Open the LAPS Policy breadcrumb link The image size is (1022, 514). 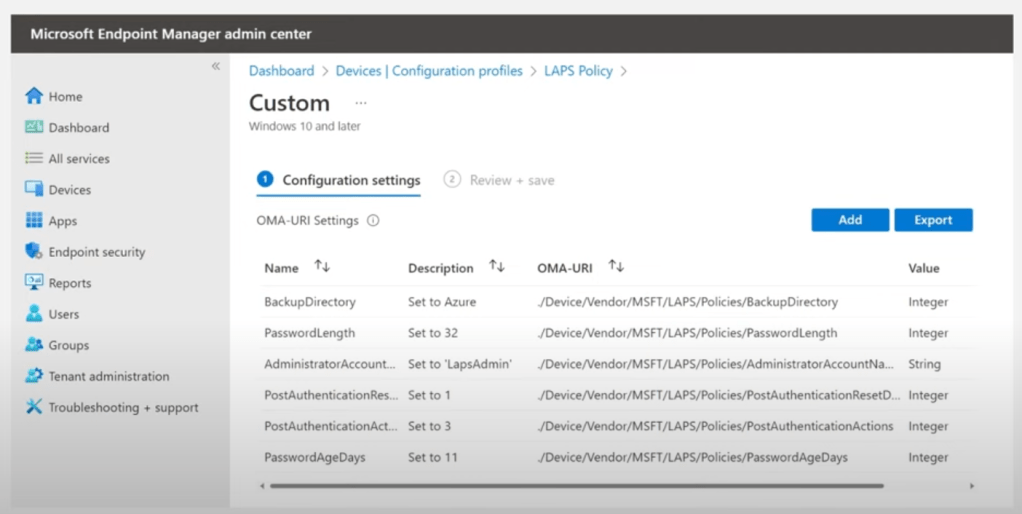(x=578, y=71)
